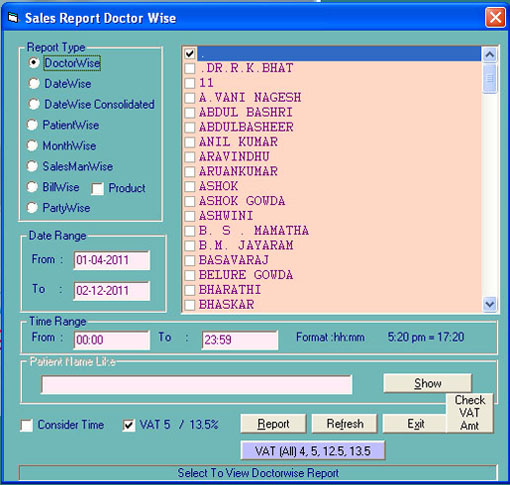Viewport: 510px width, 485px height.
Task: Click the Sales Report window title icon
Action: point(13,18)
